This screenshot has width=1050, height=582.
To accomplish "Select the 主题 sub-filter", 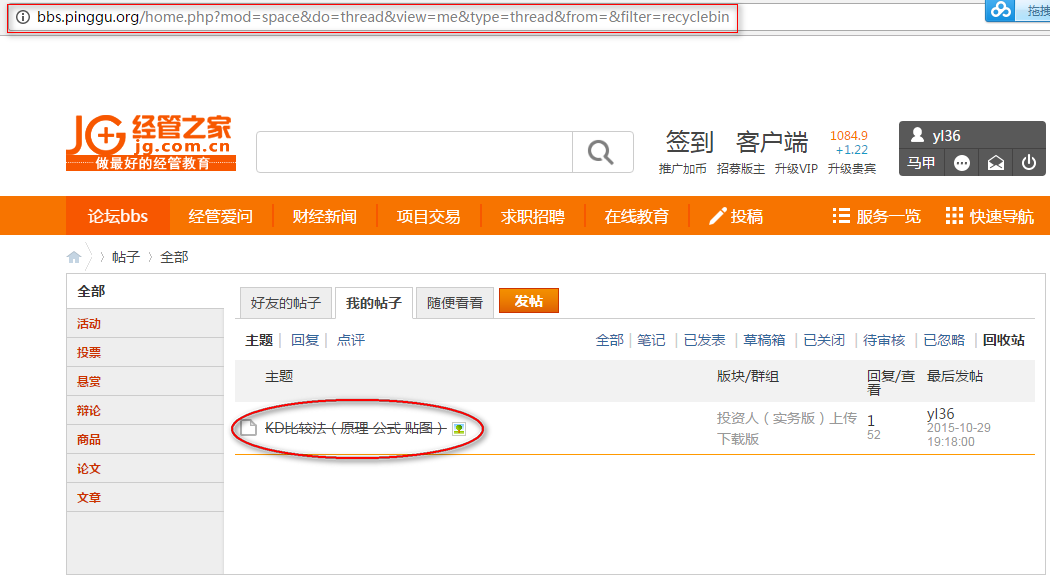I will [259, 340].
